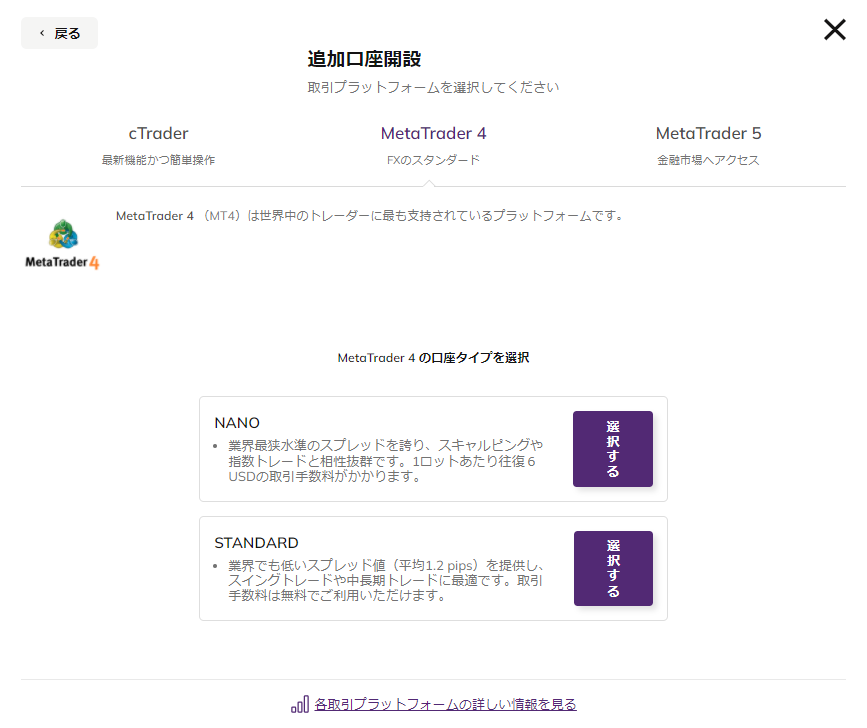Click the MT4 description sentence text
867x728 pixels.
[370, 216]
